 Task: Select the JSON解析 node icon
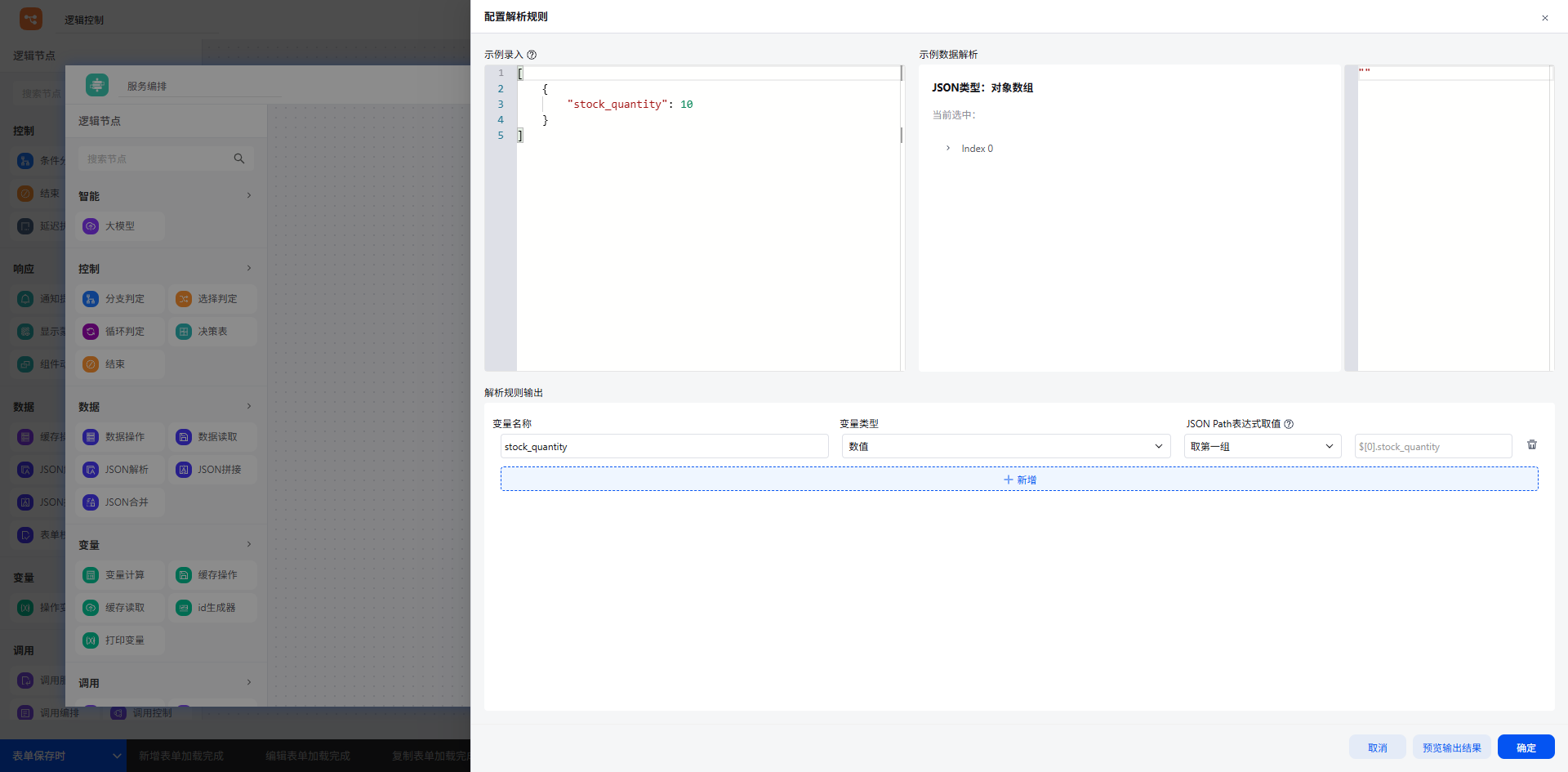point(91,470)
